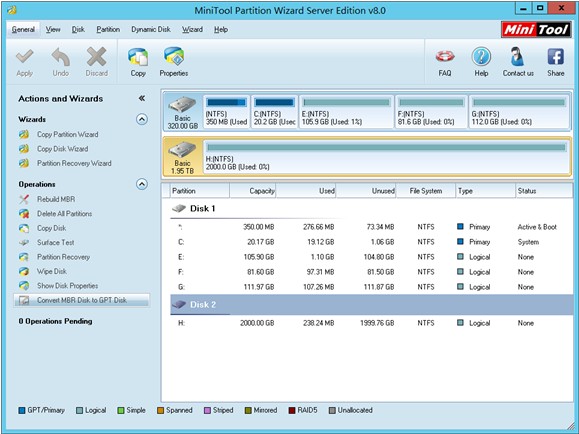Click the Apply checkmark icon
579x434 pixels.
click(25, 57)
